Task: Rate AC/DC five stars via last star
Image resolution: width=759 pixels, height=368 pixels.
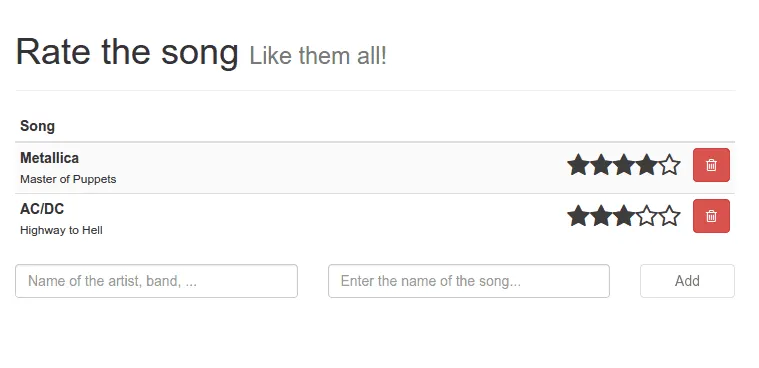Action: [x=669, y=216]
